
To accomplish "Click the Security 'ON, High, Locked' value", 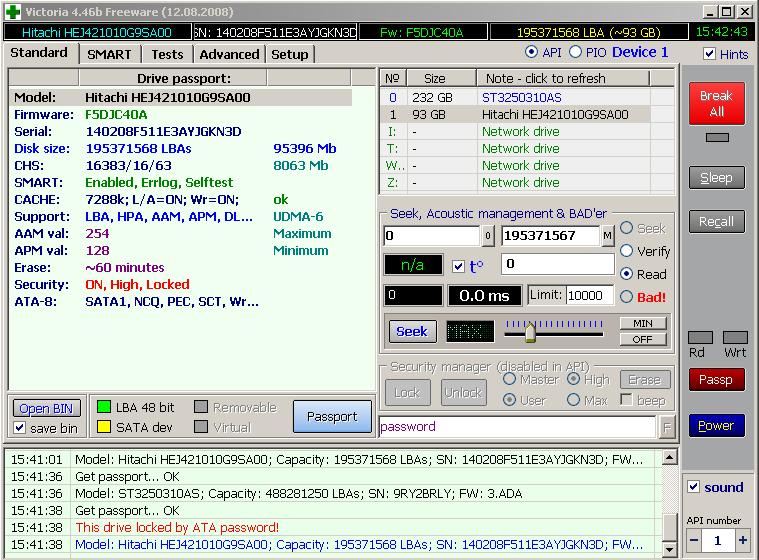I will coord(137,284).
